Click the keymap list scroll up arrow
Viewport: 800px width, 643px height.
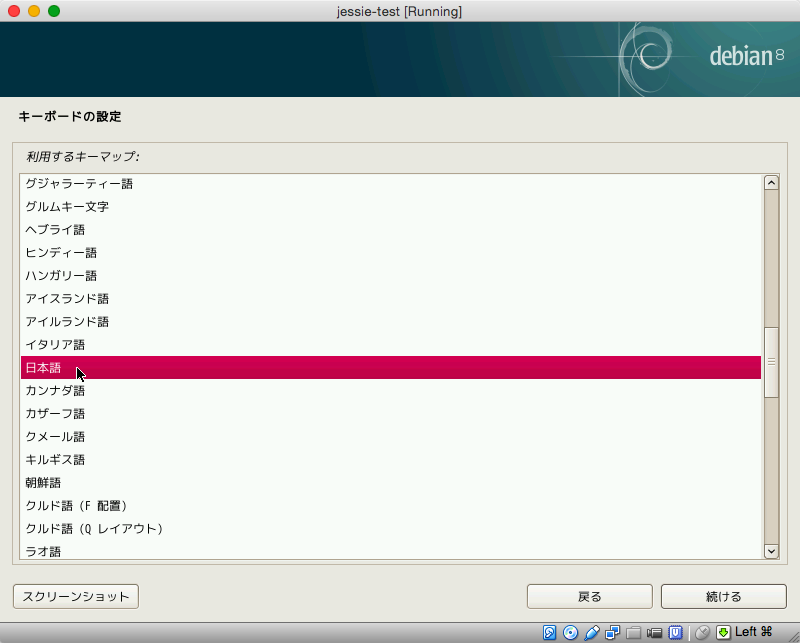[771, 183]
